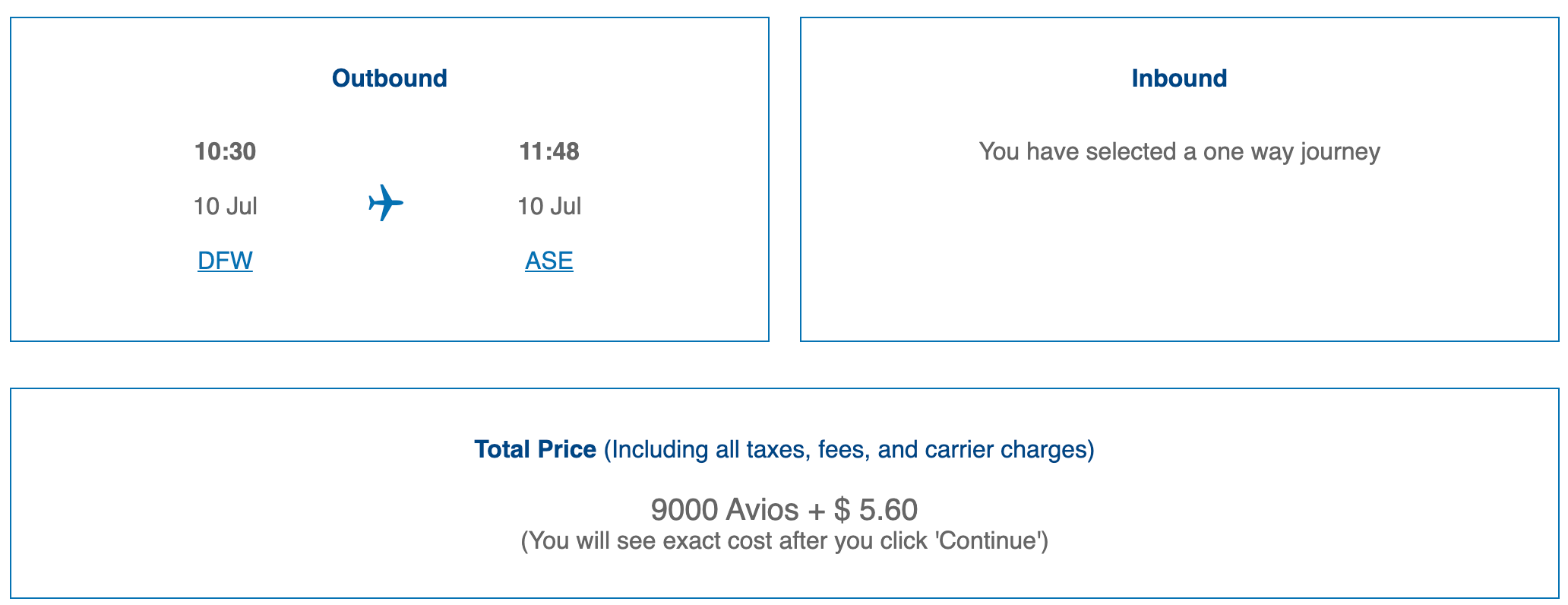Click the blue airplane icon
The height and width of the screenshot is (605, 1568).
(386, 203)
